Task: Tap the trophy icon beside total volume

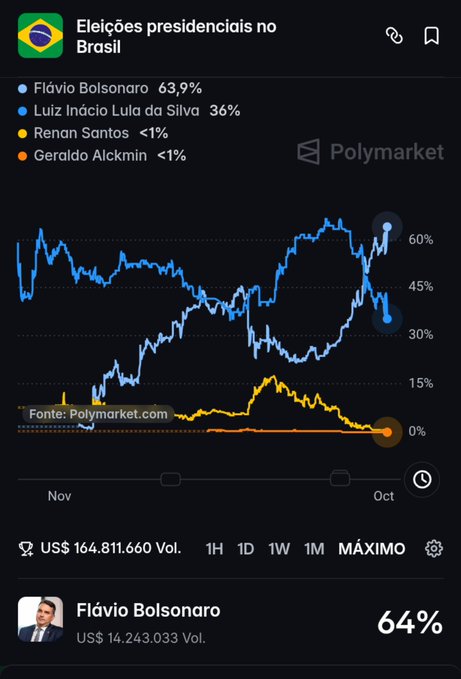Action: pos(26,549)
